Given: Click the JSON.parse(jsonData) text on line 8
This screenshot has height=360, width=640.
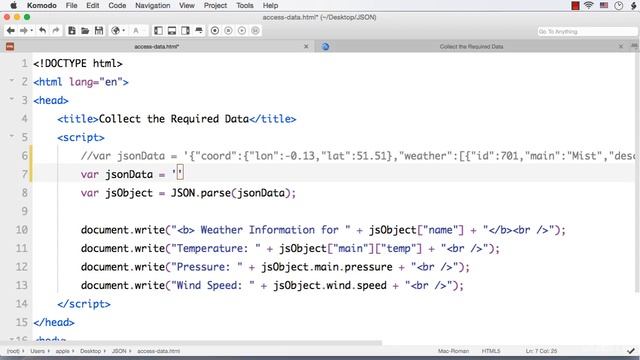Looking at the screenshot, I should point(231,193).
